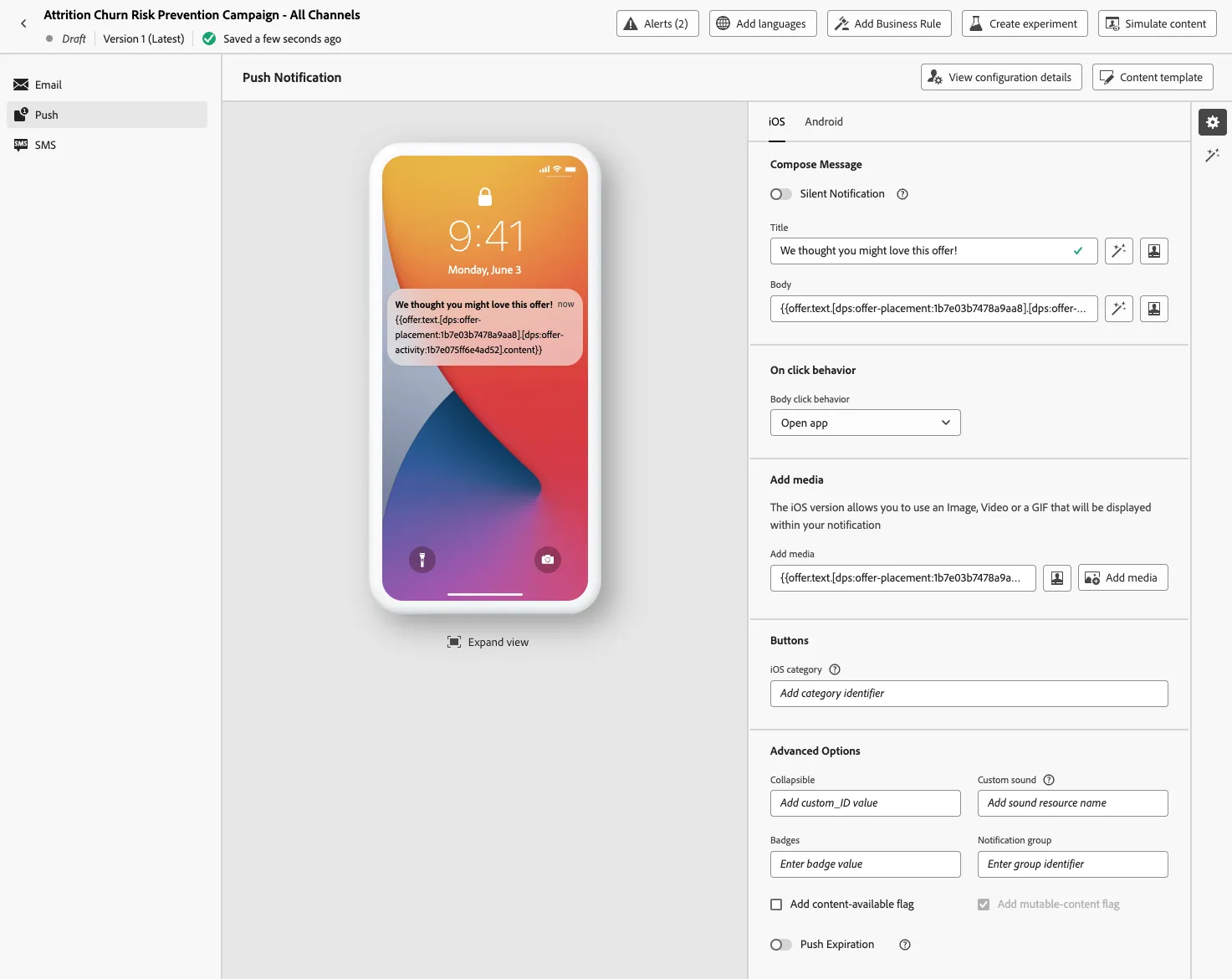
Task: Click the Custom sound resource name field
Action: point(1072,803)
